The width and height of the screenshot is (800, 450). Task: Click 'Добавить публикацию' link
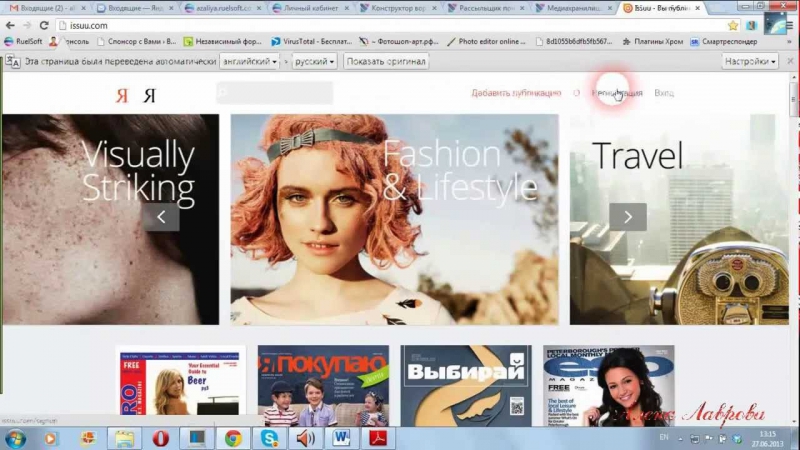click(x=516, y=93)
